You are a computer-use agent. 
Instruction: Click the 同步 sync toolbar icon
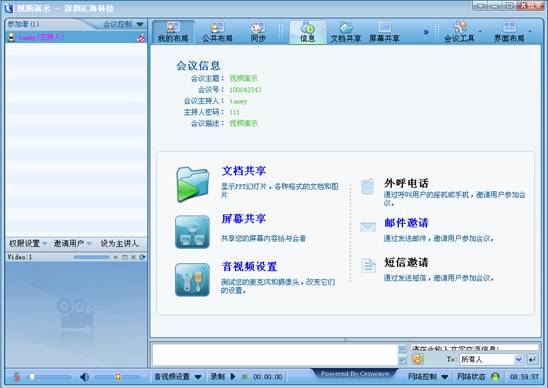tap(258, 32)
